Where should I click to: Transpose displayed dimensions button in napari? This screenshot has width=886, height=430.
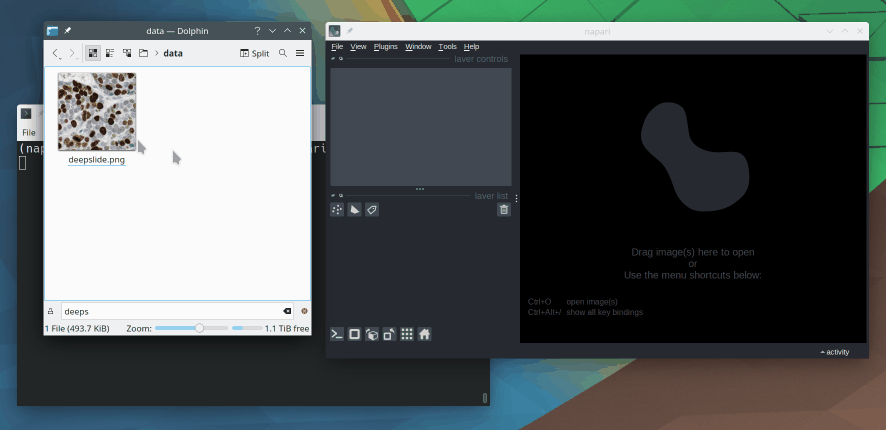click(x=389, y=334)
